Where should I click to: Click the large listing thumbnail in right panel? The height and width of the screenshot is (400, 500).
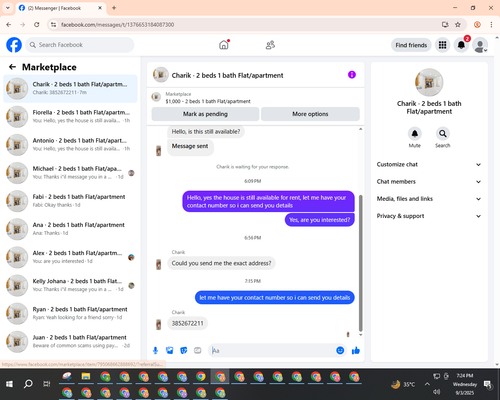[429, 82]
